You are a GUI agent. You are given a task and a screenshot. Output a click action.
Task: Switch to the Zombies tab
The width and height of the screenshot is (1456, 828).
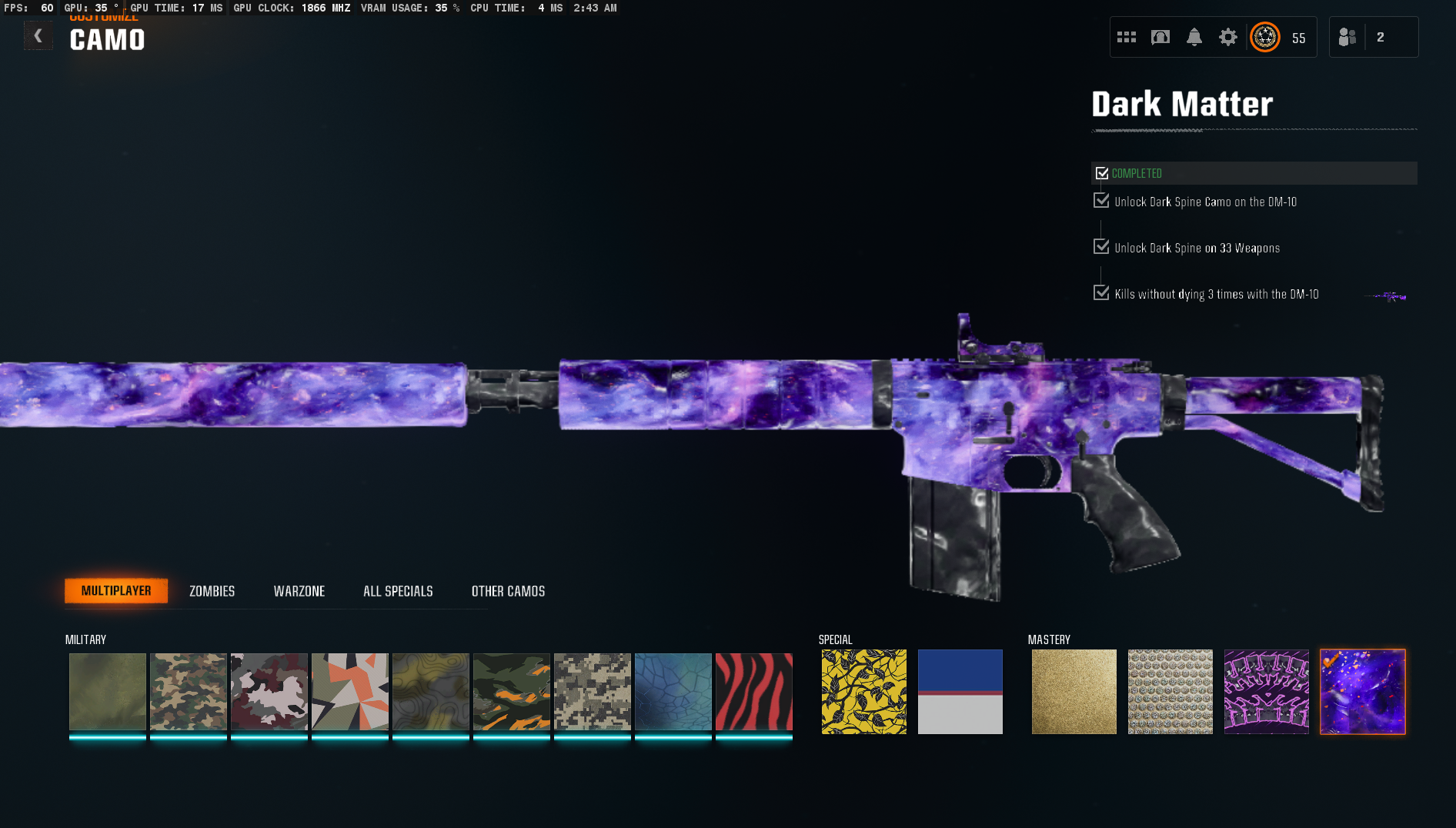(x=212, y=591)
